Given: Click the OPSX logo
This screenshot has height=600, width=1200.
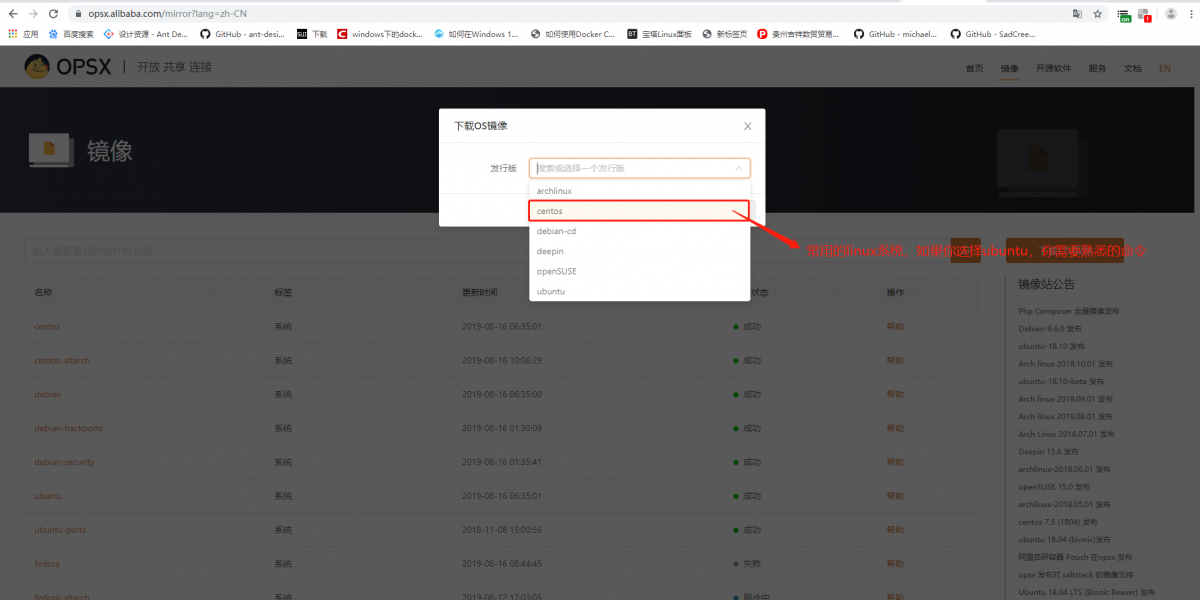Looking at the screenshot, I should (x=67, y=67).
